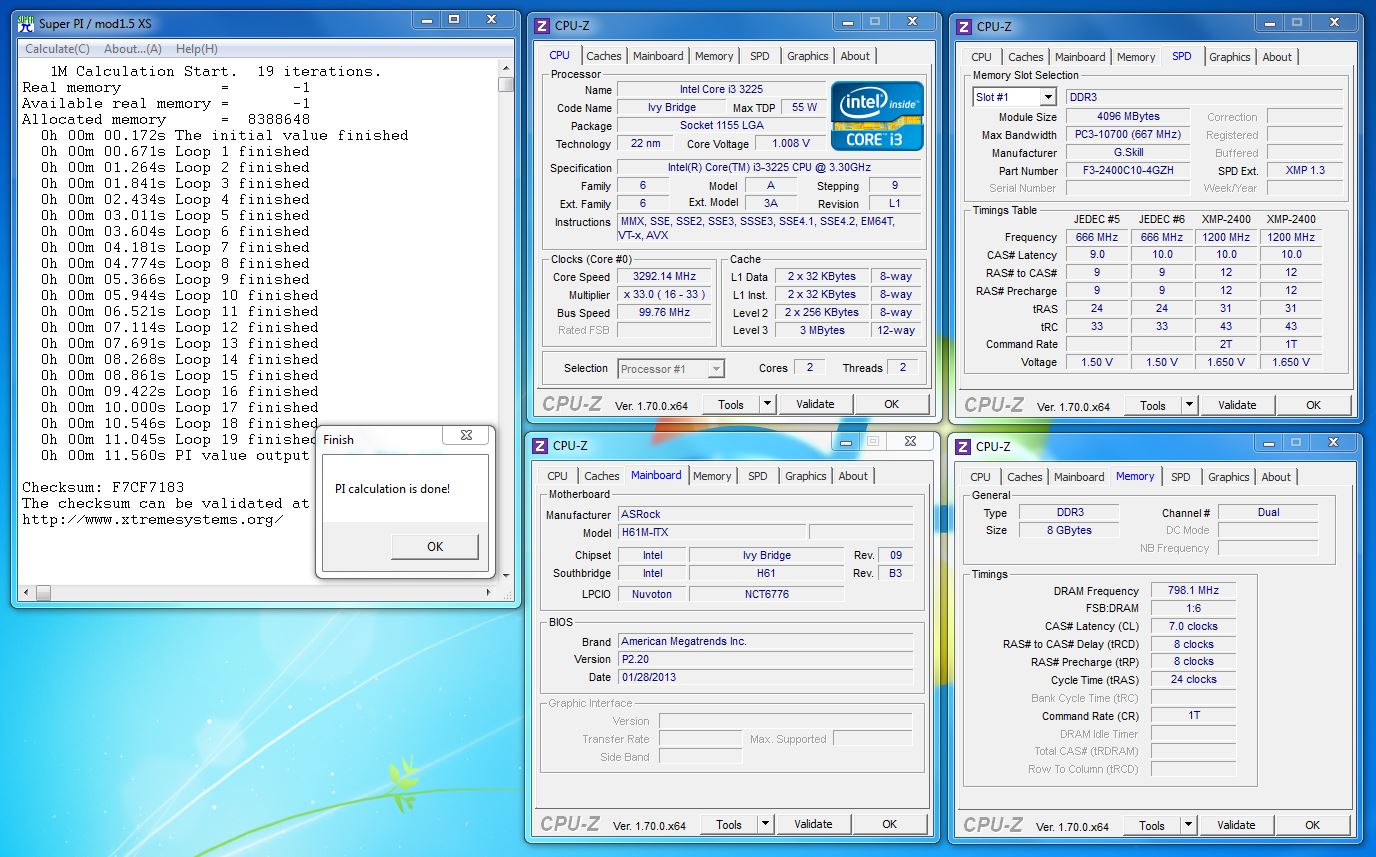1376x857 pixels.
Task: Click OK in the CPU-Z window showing SPD tab
Action: pyautogui.click(x=1314, y=405)
